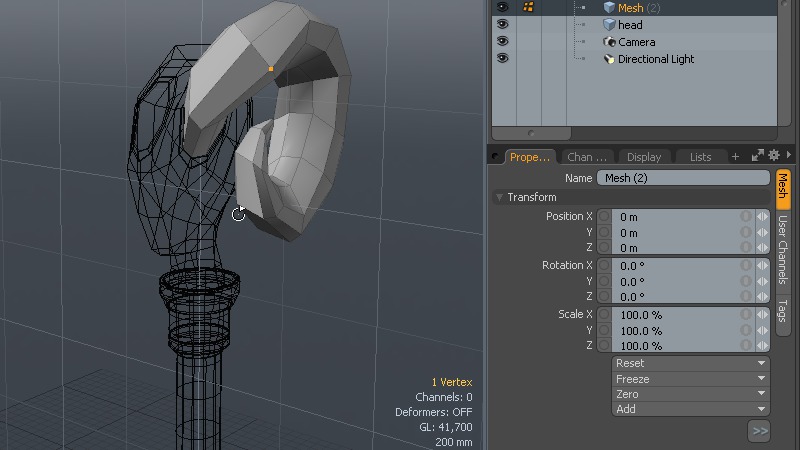Hide the head mesh with eye icon

(502, 25)
